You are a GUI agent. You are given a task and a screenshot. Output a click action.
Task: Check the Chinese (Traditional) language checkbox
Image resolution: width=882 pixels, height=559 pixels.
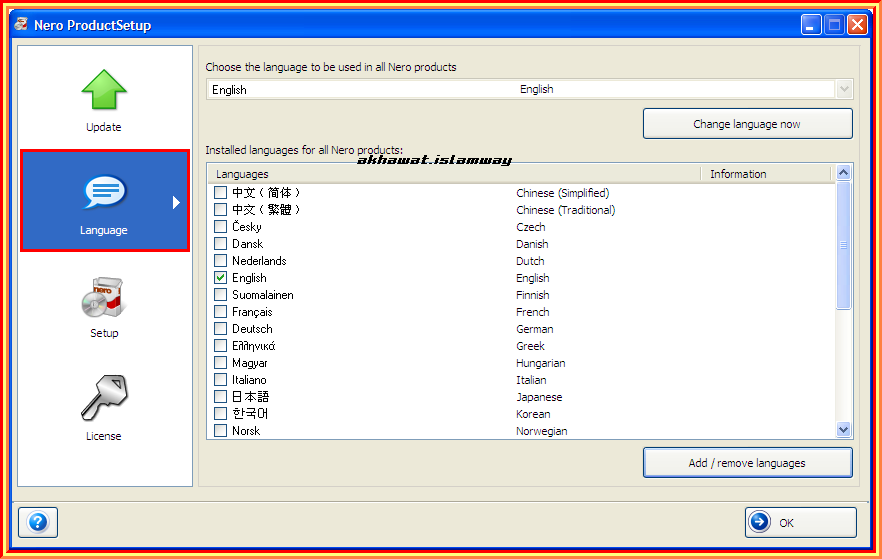tap(220, 209)
